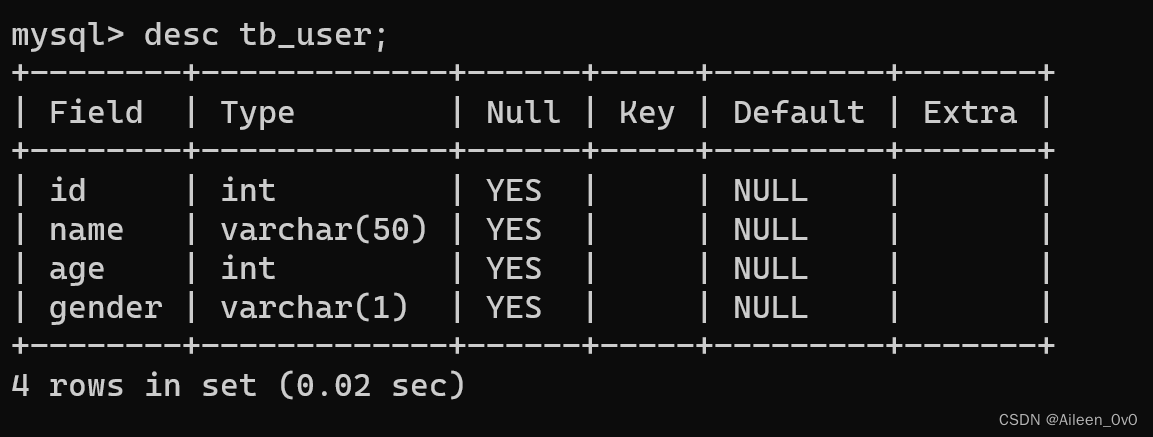Select the id field name

pos(67,190)
